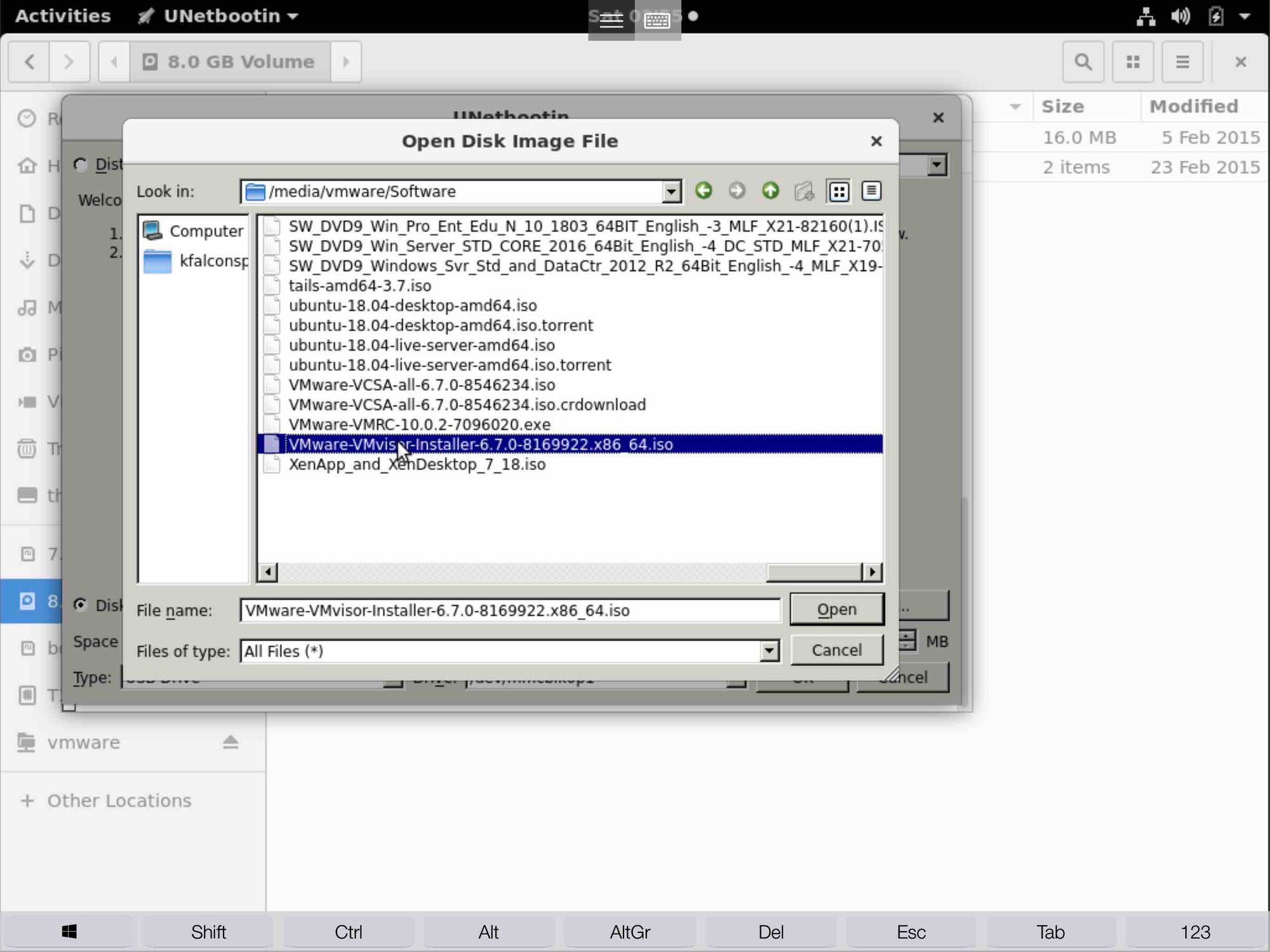The width and height of the screenshot is (1270, 952).
Task: Open Other Locations in Files sidebar
Action: pos(119,800)
